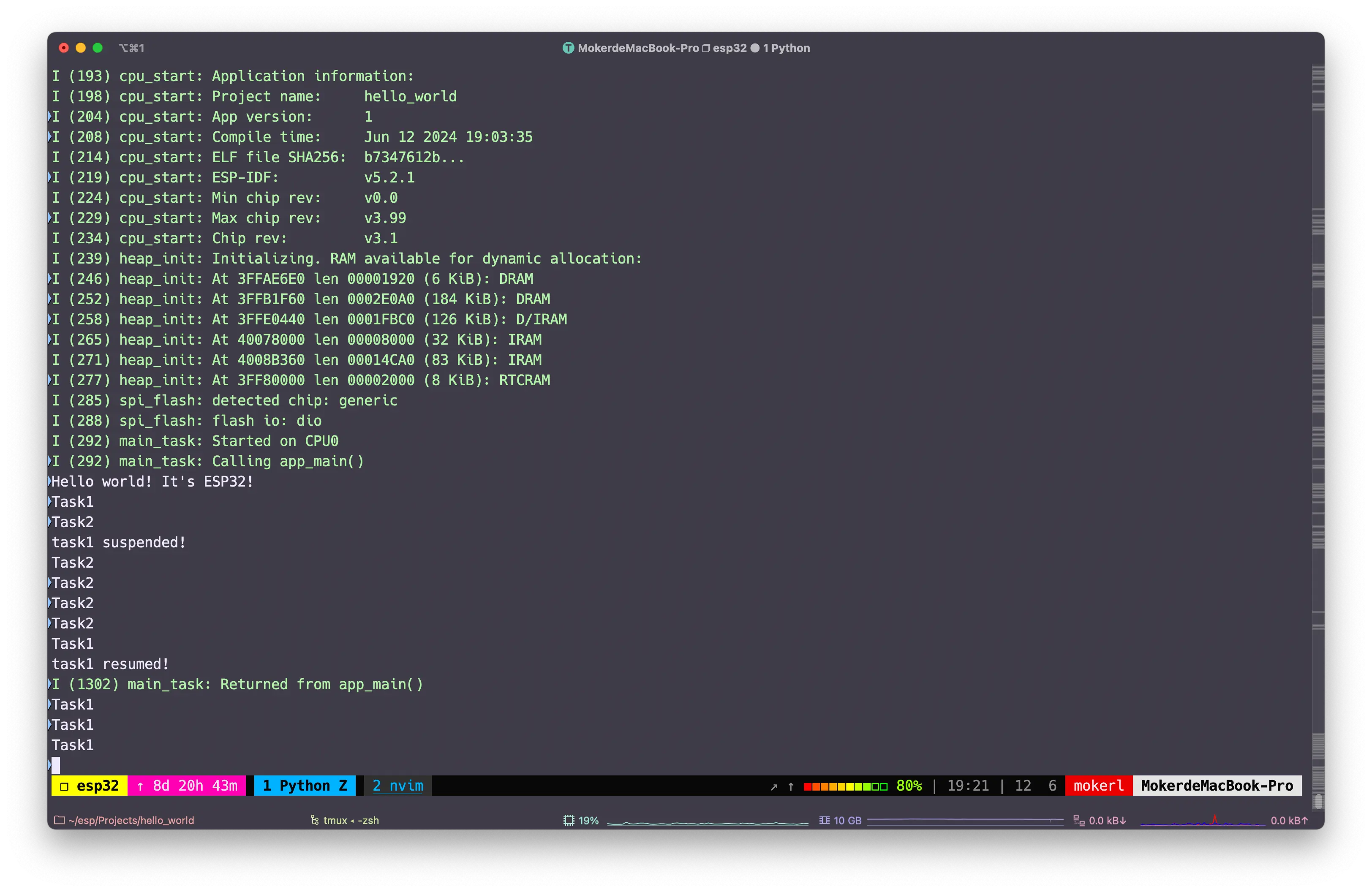
Task: Click the 'Chip rev: v3.1' line
Action: point(225,238)
